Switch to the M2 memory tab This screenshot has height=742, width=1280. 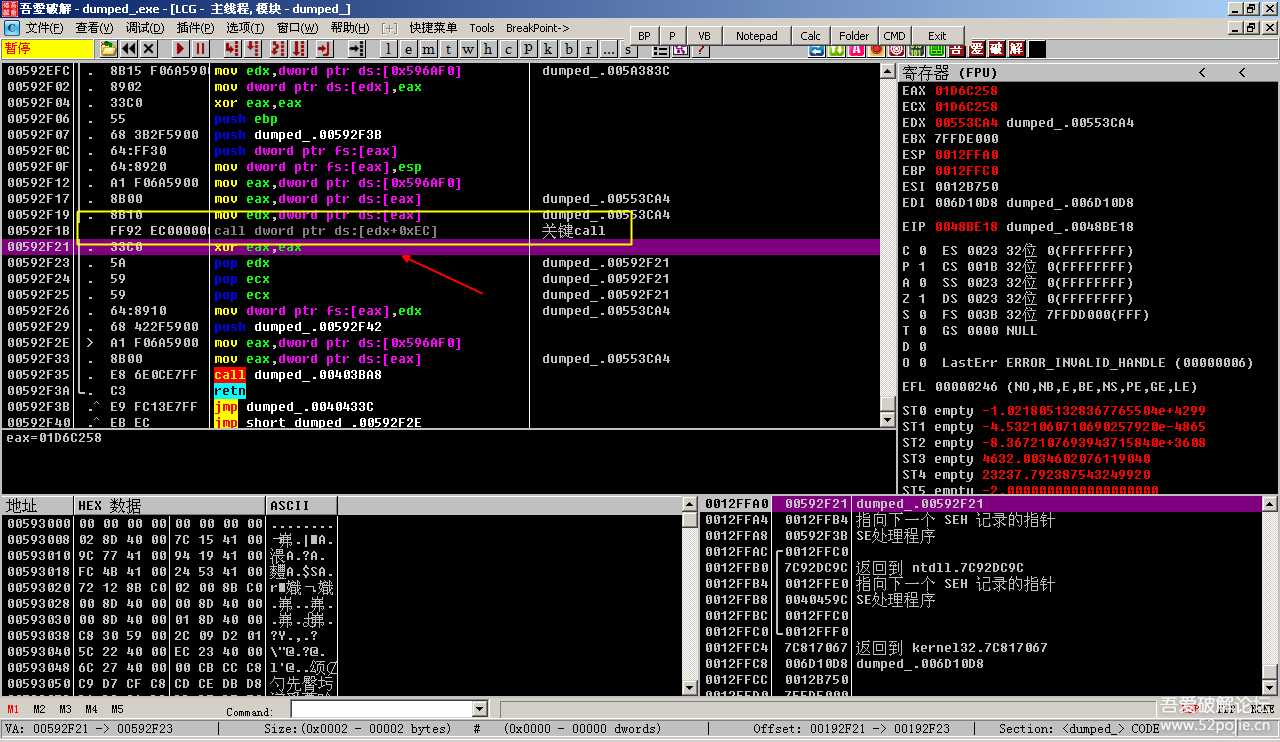39,709
